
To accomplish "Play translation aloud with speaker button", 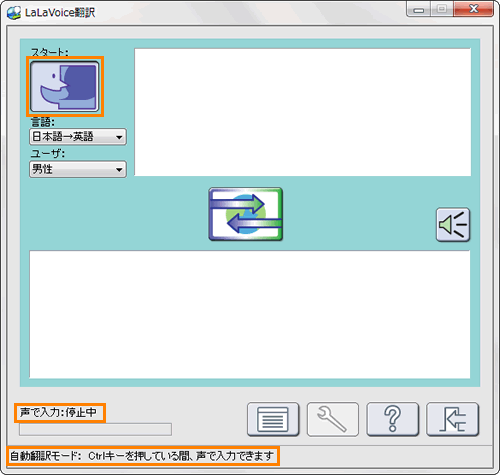I will [453, 225].
